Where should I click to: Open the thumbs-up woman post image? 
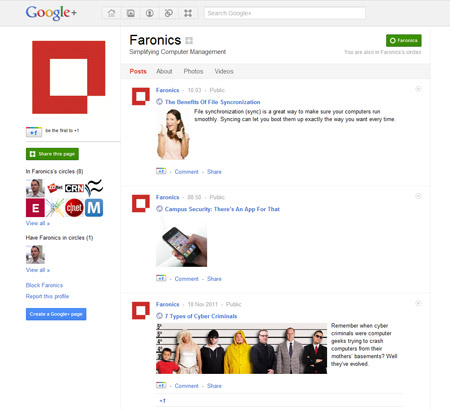(x=173, y=134)
